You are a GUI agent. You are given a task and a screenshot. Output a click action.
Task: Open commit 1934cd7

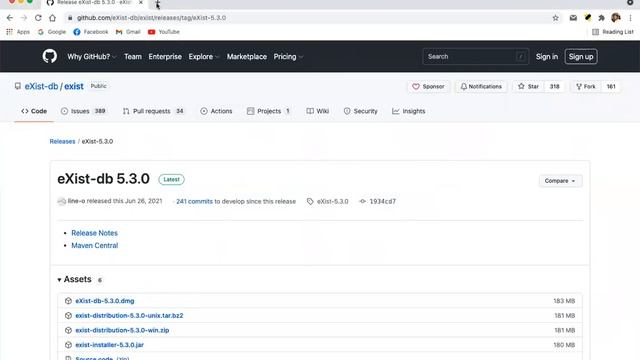pos(378,201)
